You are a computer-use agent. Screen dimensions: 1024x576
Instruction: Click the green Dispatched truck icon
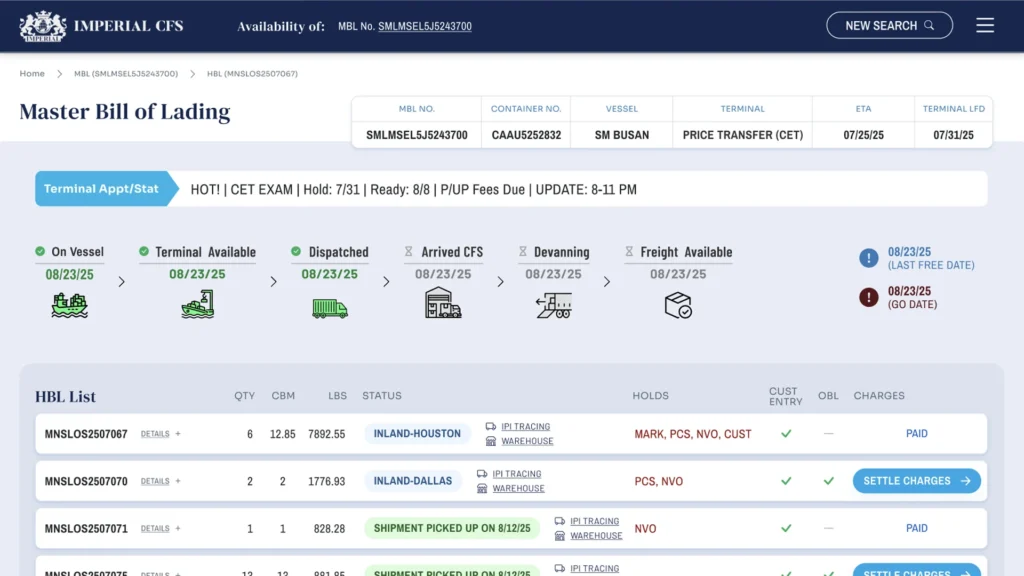tap(330, 308)
